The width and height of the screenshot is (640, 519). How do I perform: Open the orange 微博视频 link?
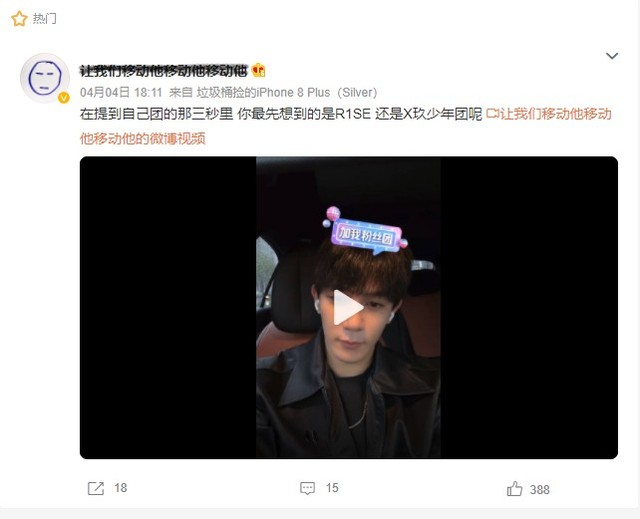pyautogui.click(x=345, y=126)
